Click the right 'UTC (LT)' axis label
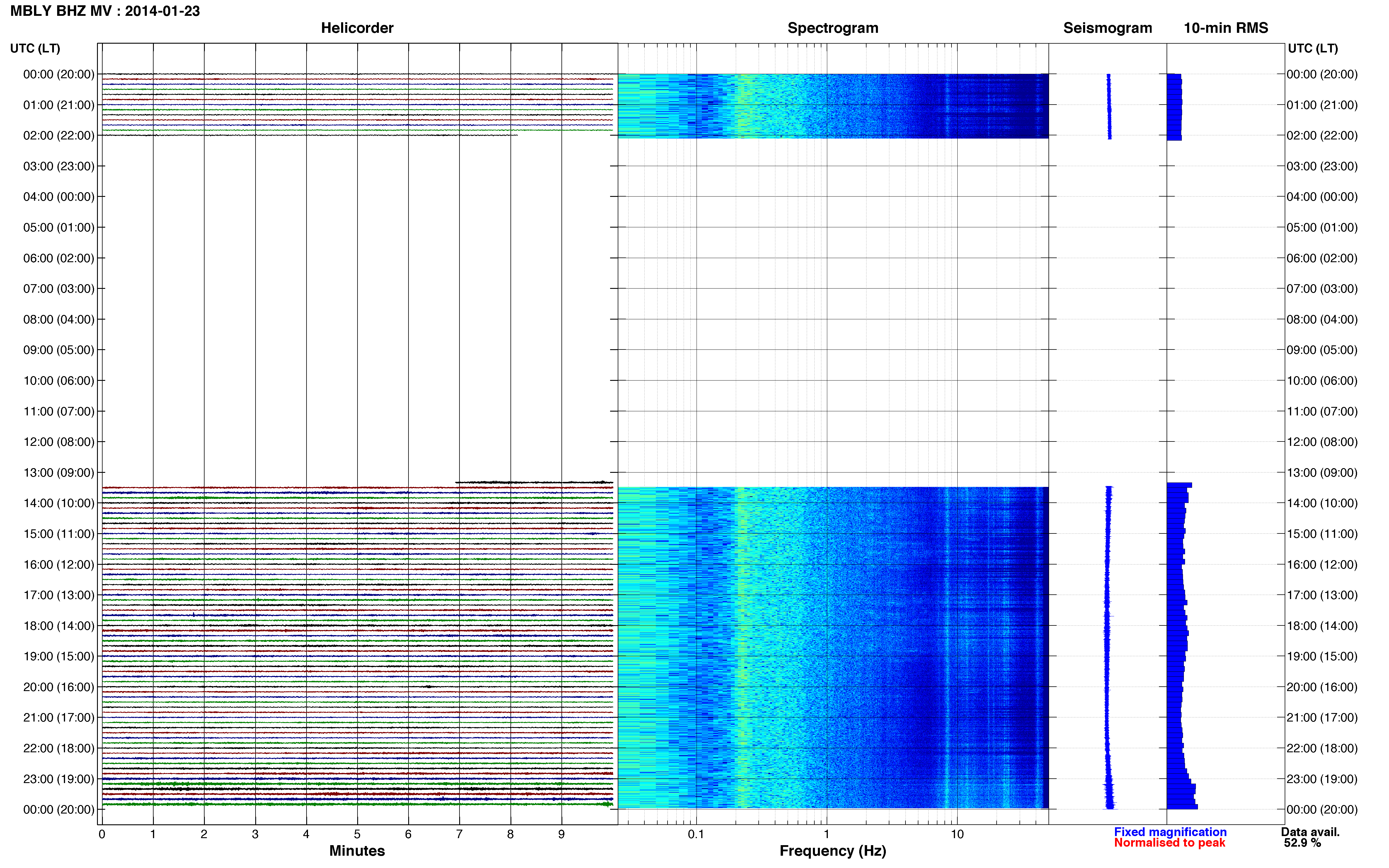 coord(1313,48)
